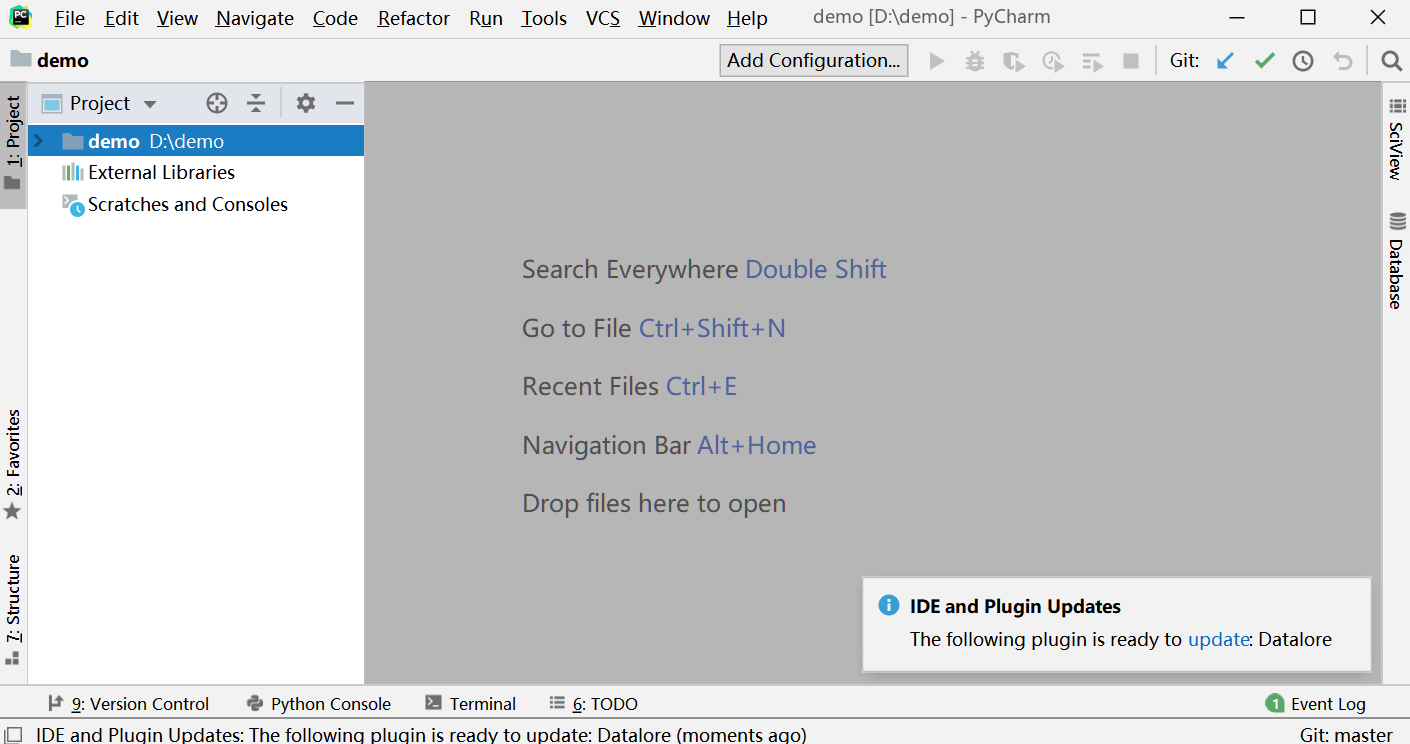Click the PyCharm logo icon in title bar
1410x744 pixels.
[x=21, y=17]
